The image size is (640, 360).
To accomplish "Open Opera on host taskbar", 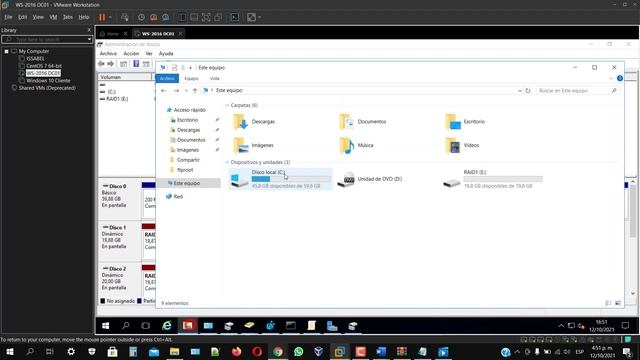I will (x=257, y=351).
